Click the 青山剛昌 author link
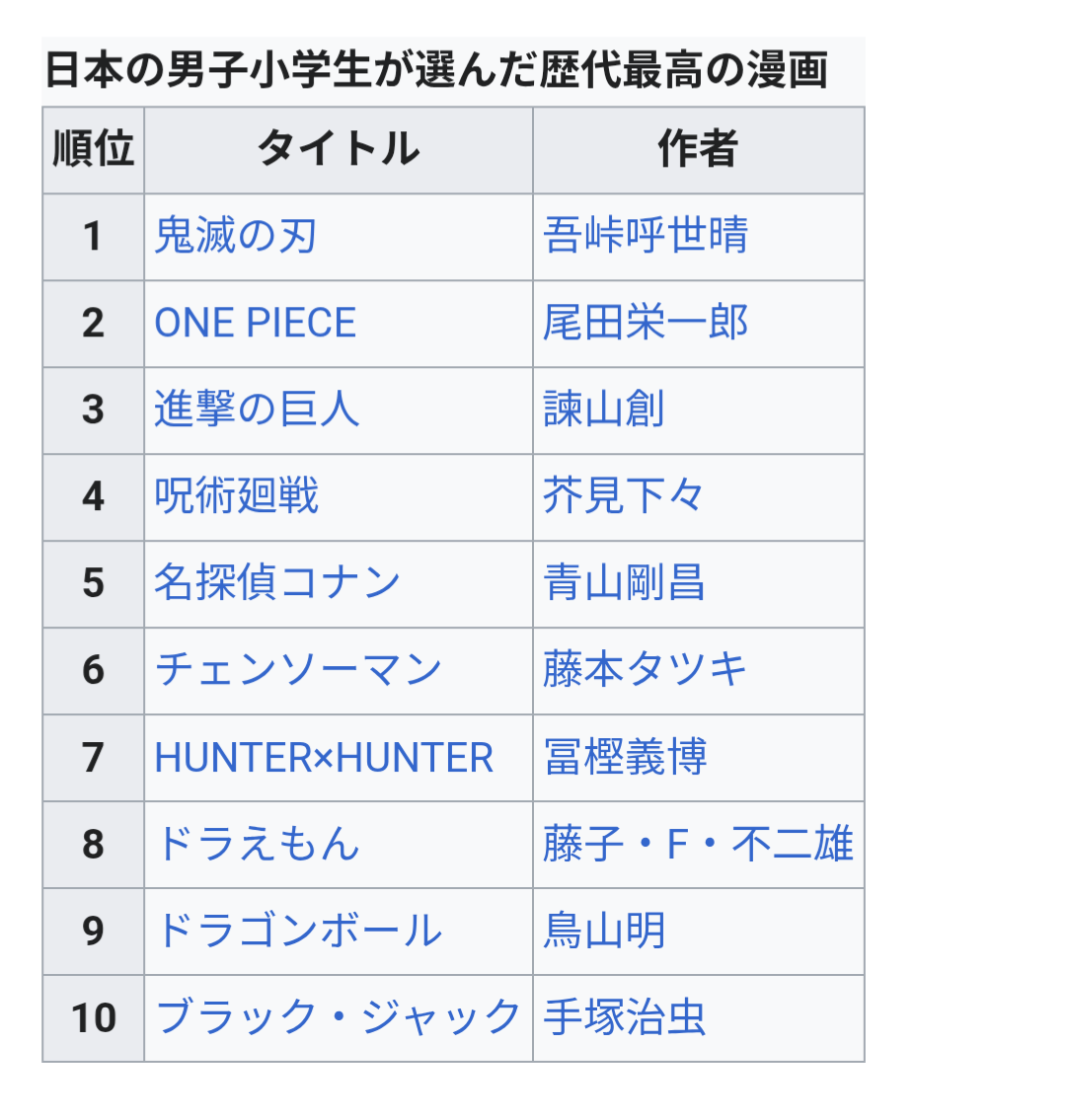 point(625,583)
